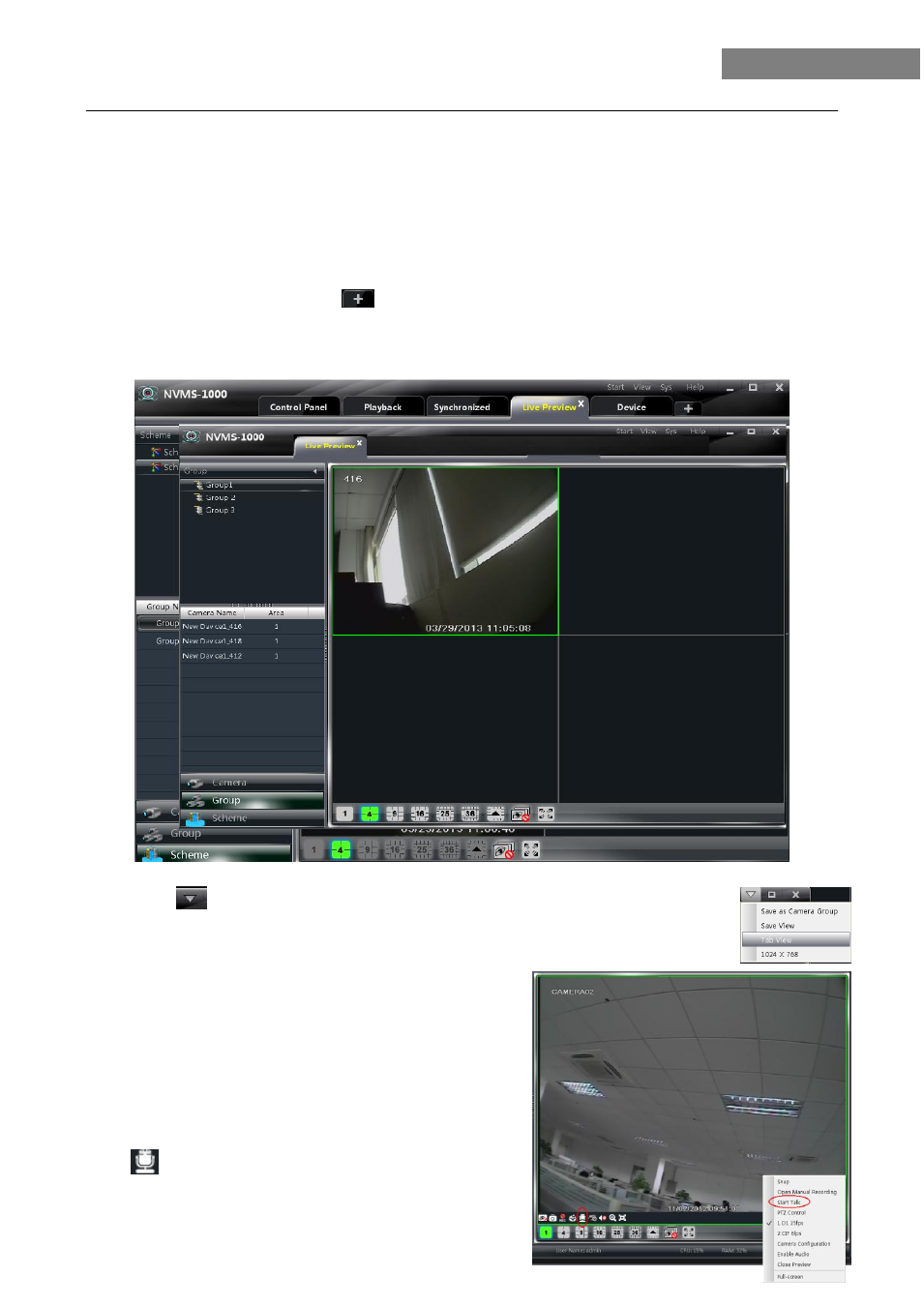The width and height of the screenshot is (924, 1306).
Task: Add a new tab with plus button
Action: click(x=688, y=408)
